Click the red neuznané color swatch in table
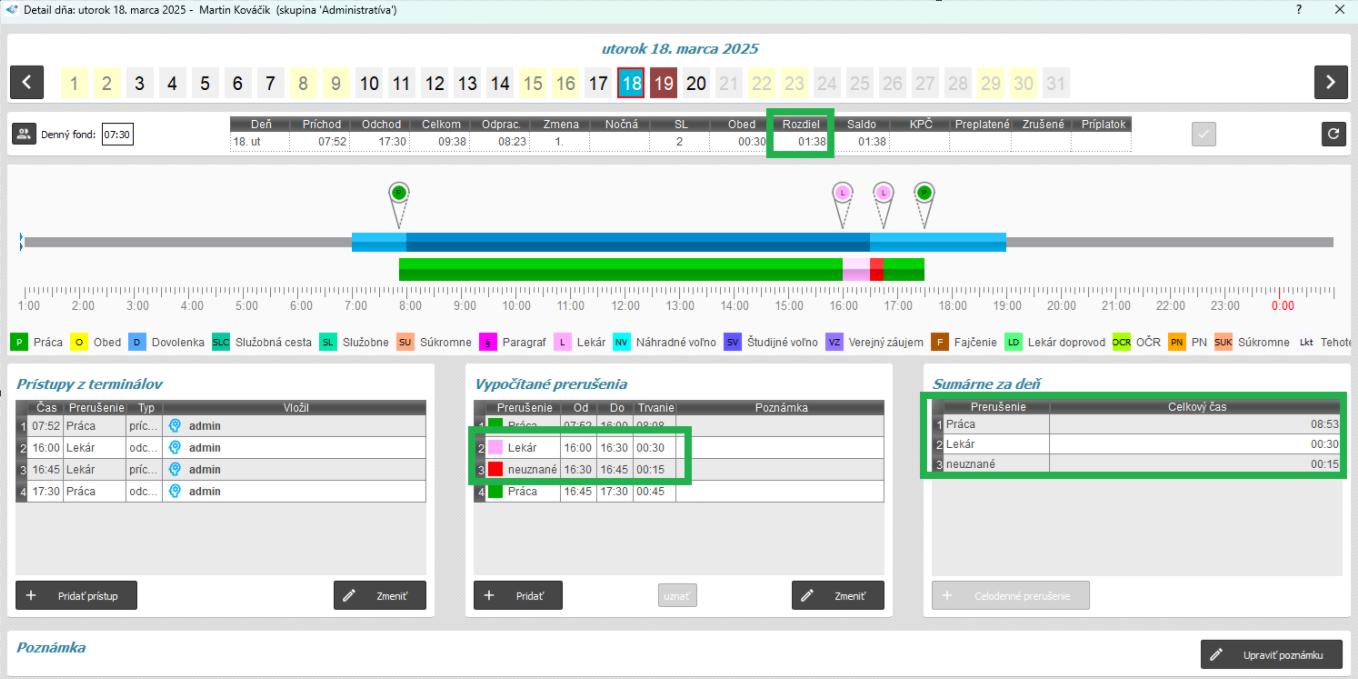This screenshot has width=1358, height=679. (495, 469)
